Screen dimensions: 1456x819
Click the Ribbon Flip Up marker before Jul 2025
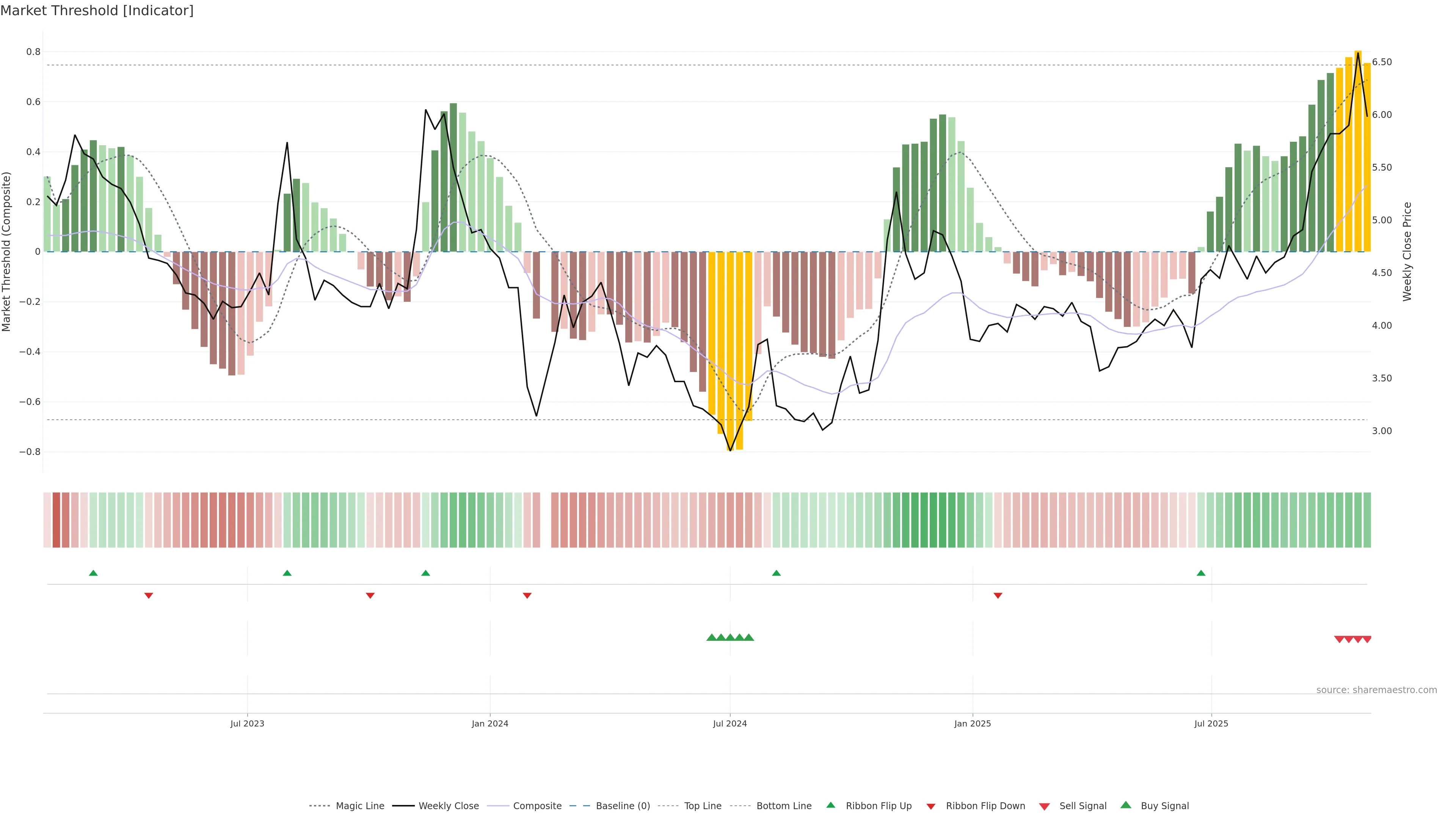(x=1201, y=573)
